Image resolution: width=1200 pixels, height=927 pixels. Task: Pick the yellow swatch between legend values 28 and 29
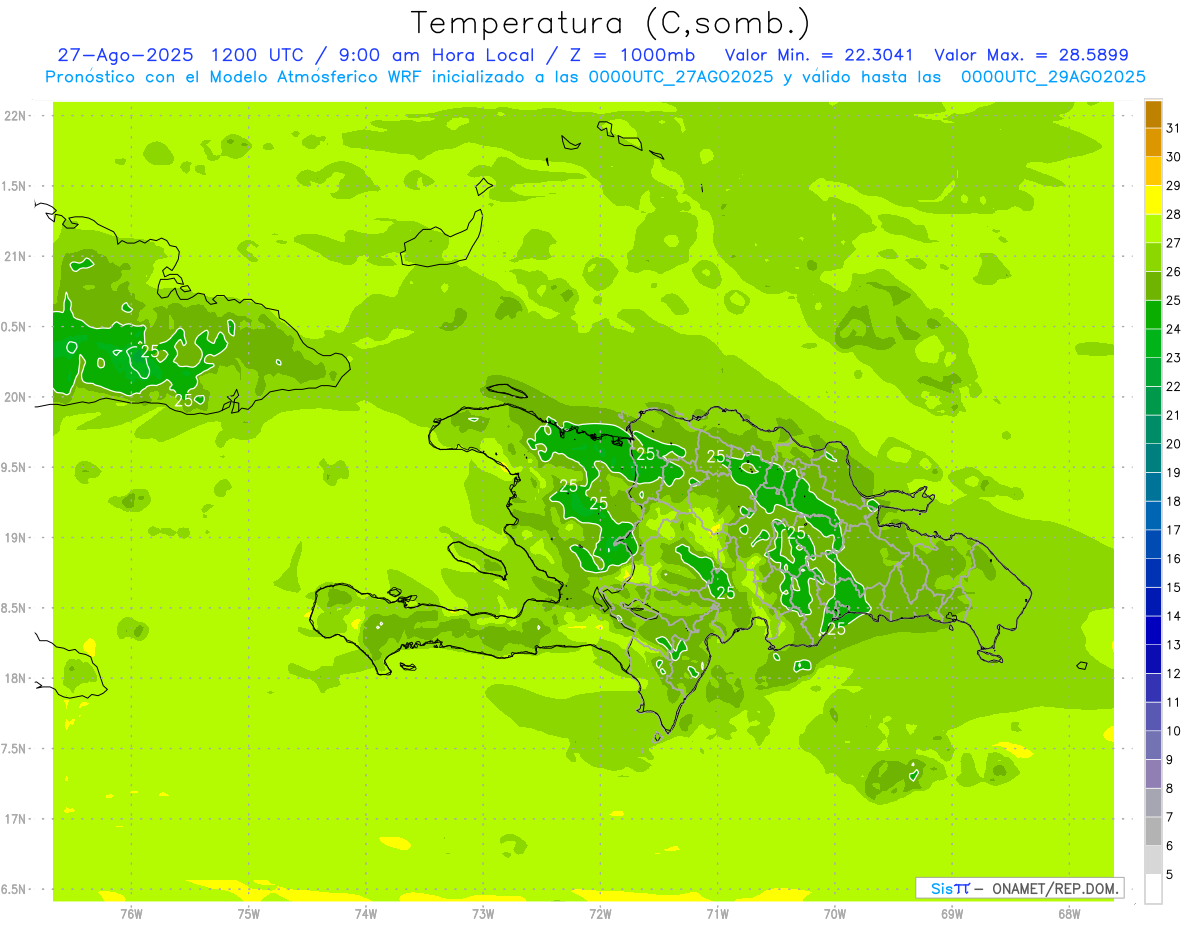(x=1153, y=200)
